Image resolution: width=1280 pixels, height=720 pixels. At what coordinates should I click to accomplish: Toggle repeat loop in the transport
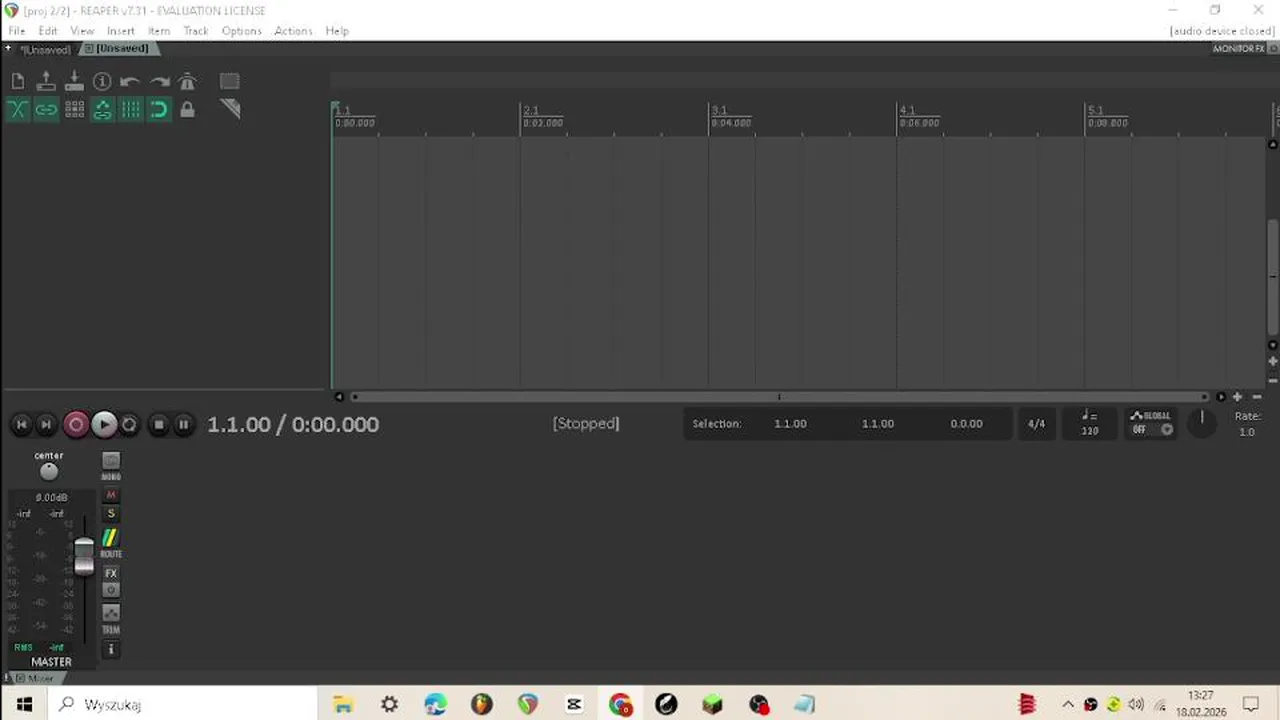click(129, 425)
